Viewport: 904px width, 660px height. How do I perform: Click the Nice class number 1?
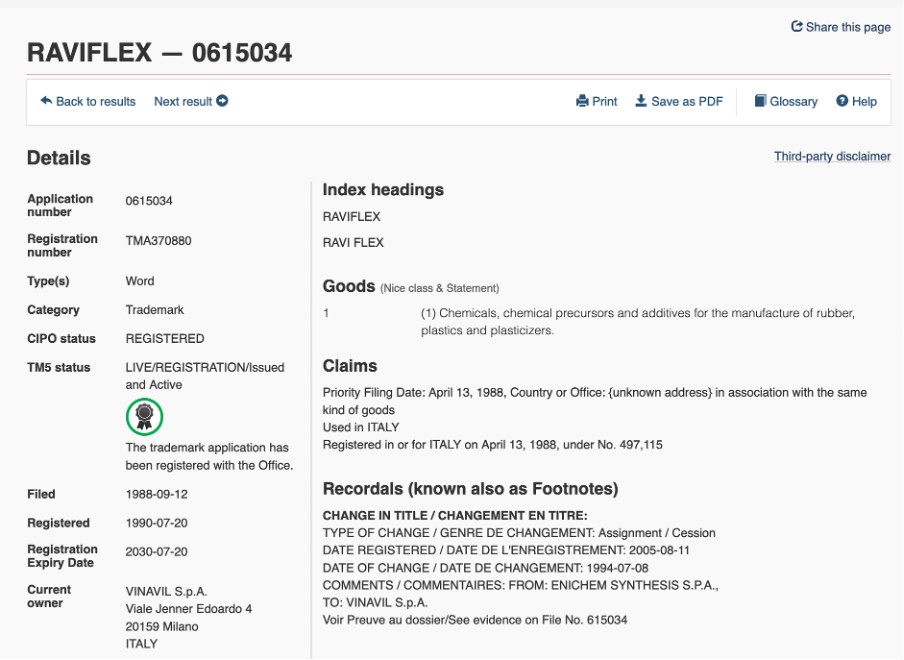[326, 313]
